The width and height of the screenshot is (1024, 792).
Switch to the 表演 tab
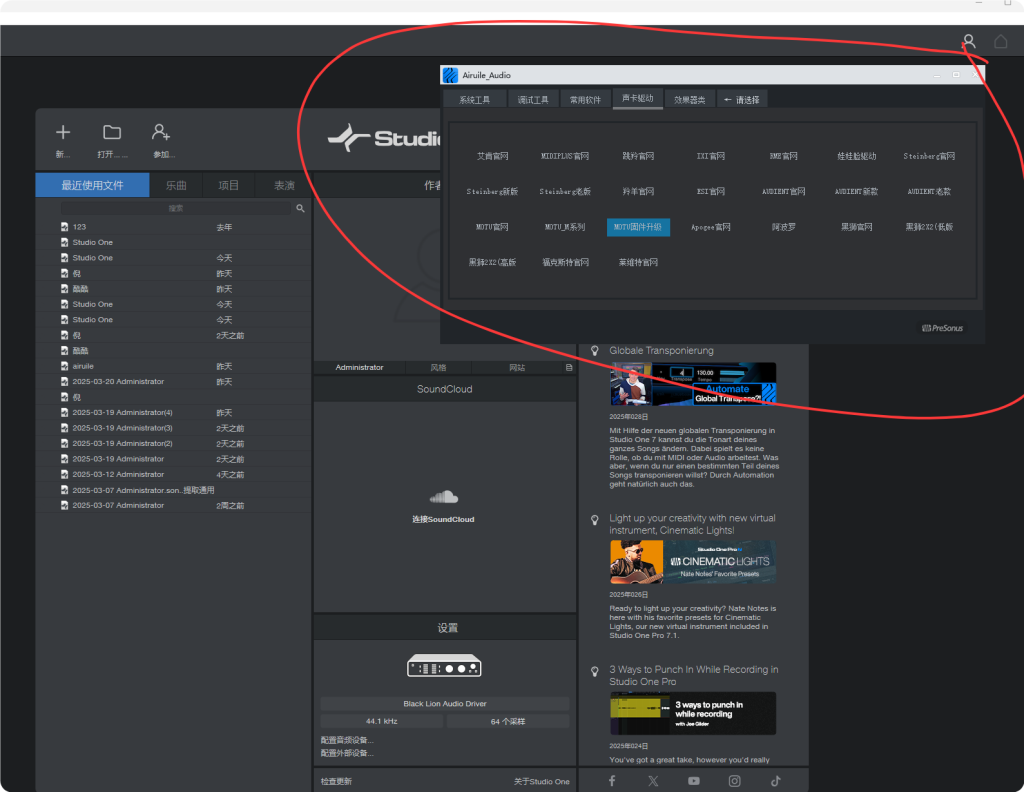tap(284, 185)
